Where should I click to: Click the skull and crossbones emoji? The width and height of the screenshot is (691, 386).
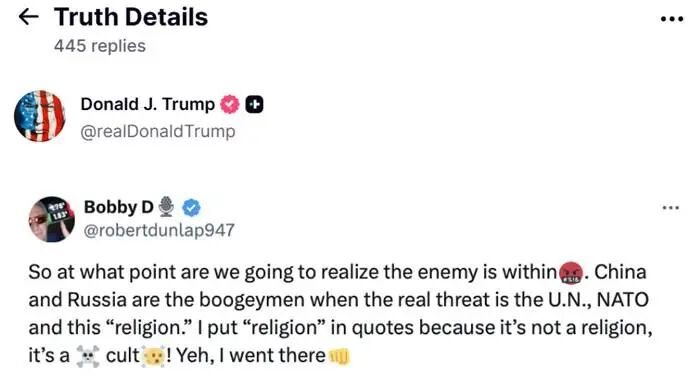[88, 356]
